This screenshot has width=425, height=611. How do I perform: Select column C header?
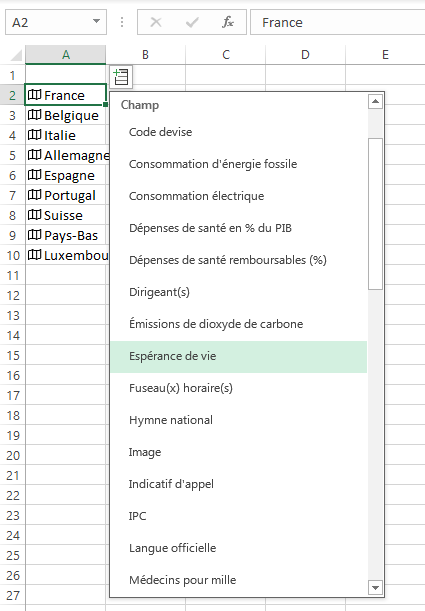tap(226, 55)
